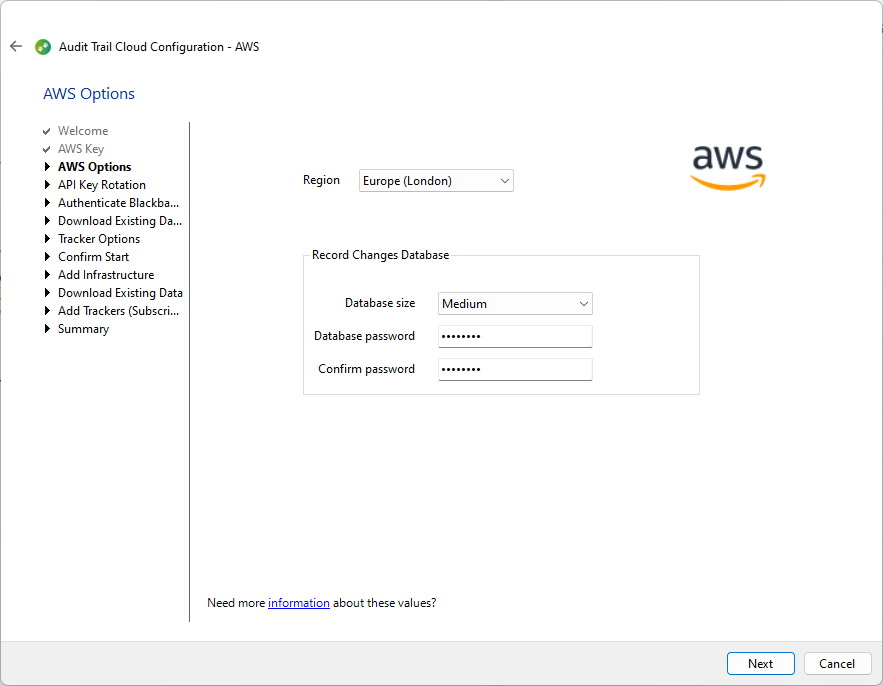Select the Confirm Start step
883x686 pixels.
click(93, 257)
